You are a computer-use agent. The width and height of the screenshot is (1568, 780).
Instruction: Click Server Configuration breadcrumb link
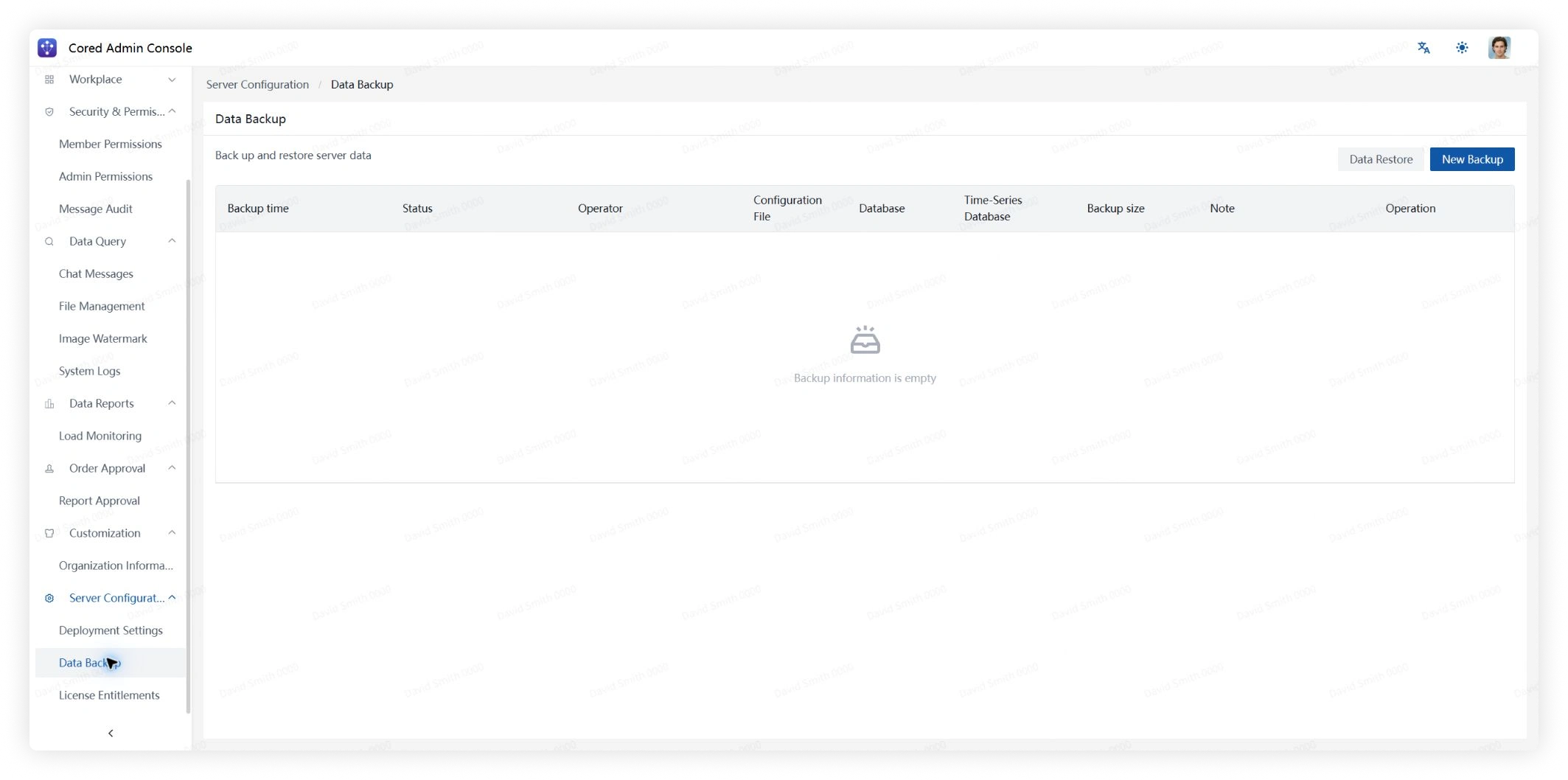pyautogui.click(x=257, y=85)
